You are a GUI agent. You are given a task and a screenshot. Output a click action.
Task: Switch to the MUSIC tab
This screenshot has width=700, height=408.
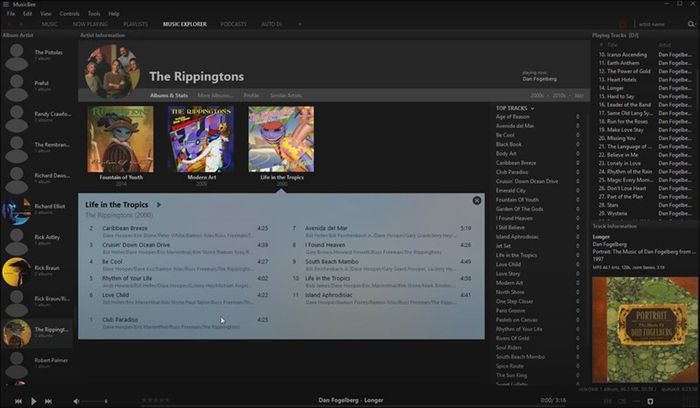[x=50, y=24]
